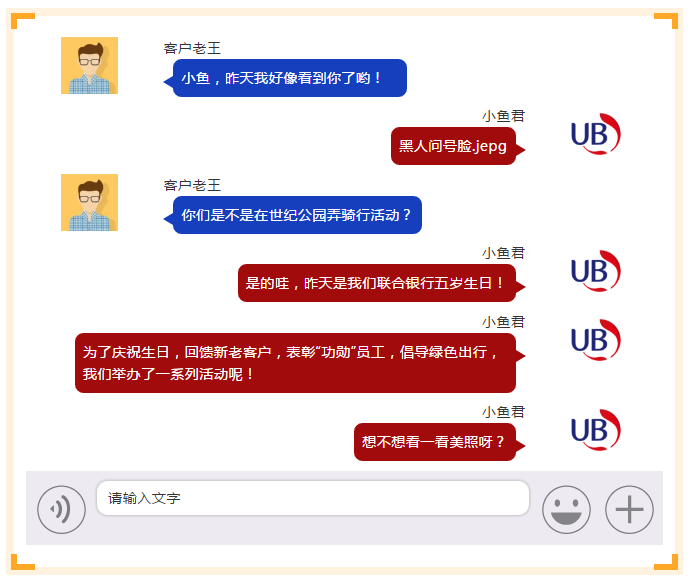Click the second 客户老王 sender name

click(x=192, y=185)
